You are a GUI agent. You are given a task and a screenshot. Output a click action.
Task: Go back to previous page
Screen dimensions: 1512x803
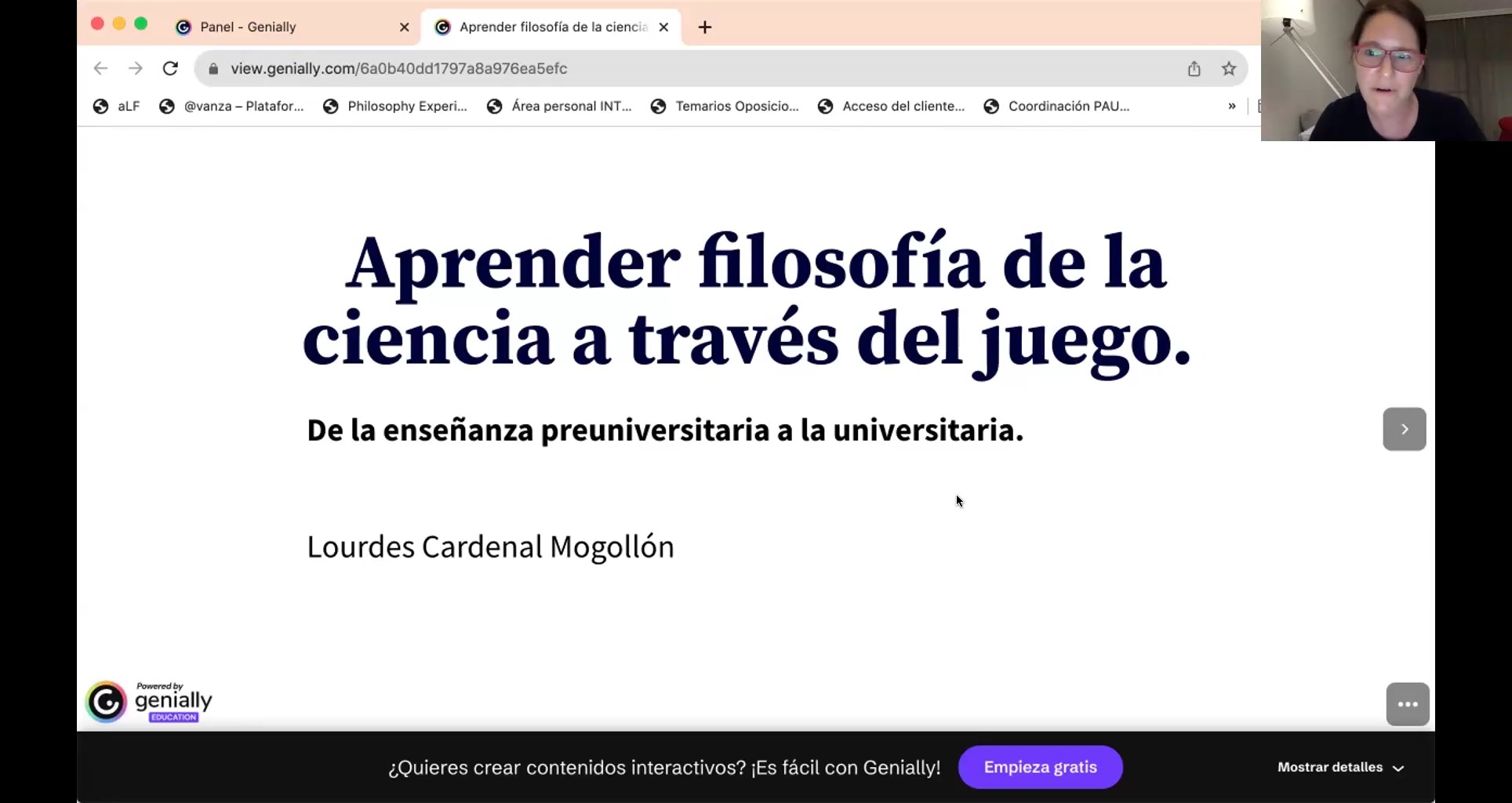pos(100,68)
